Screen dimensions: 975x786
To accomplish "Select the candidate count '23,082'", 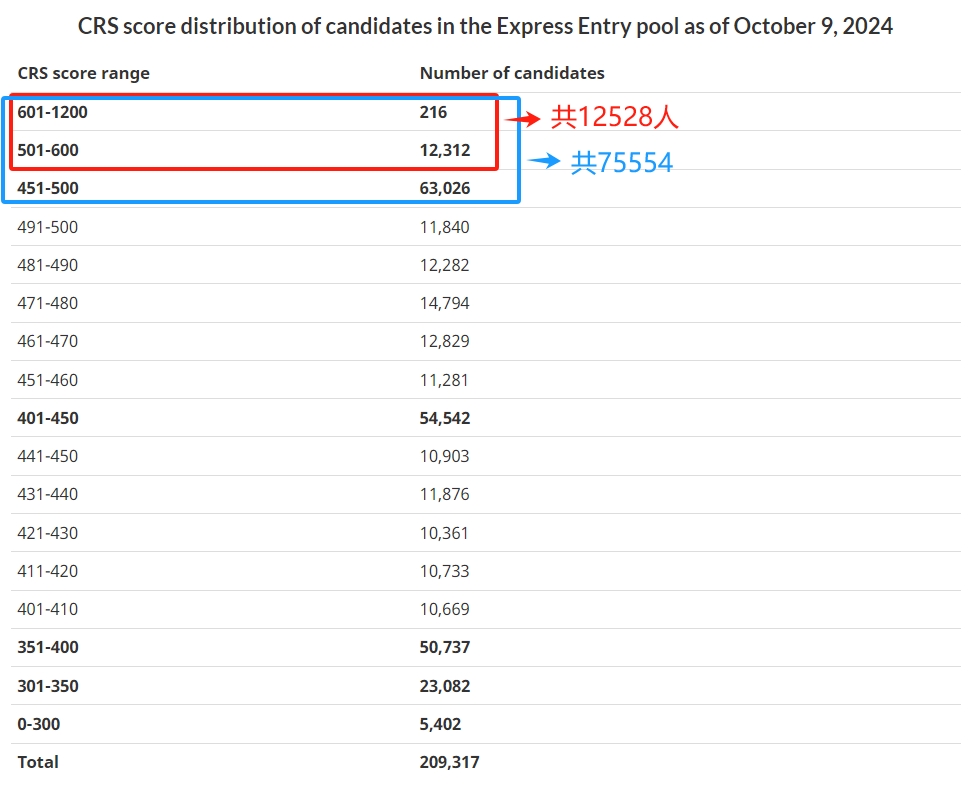I will (445, 687).
